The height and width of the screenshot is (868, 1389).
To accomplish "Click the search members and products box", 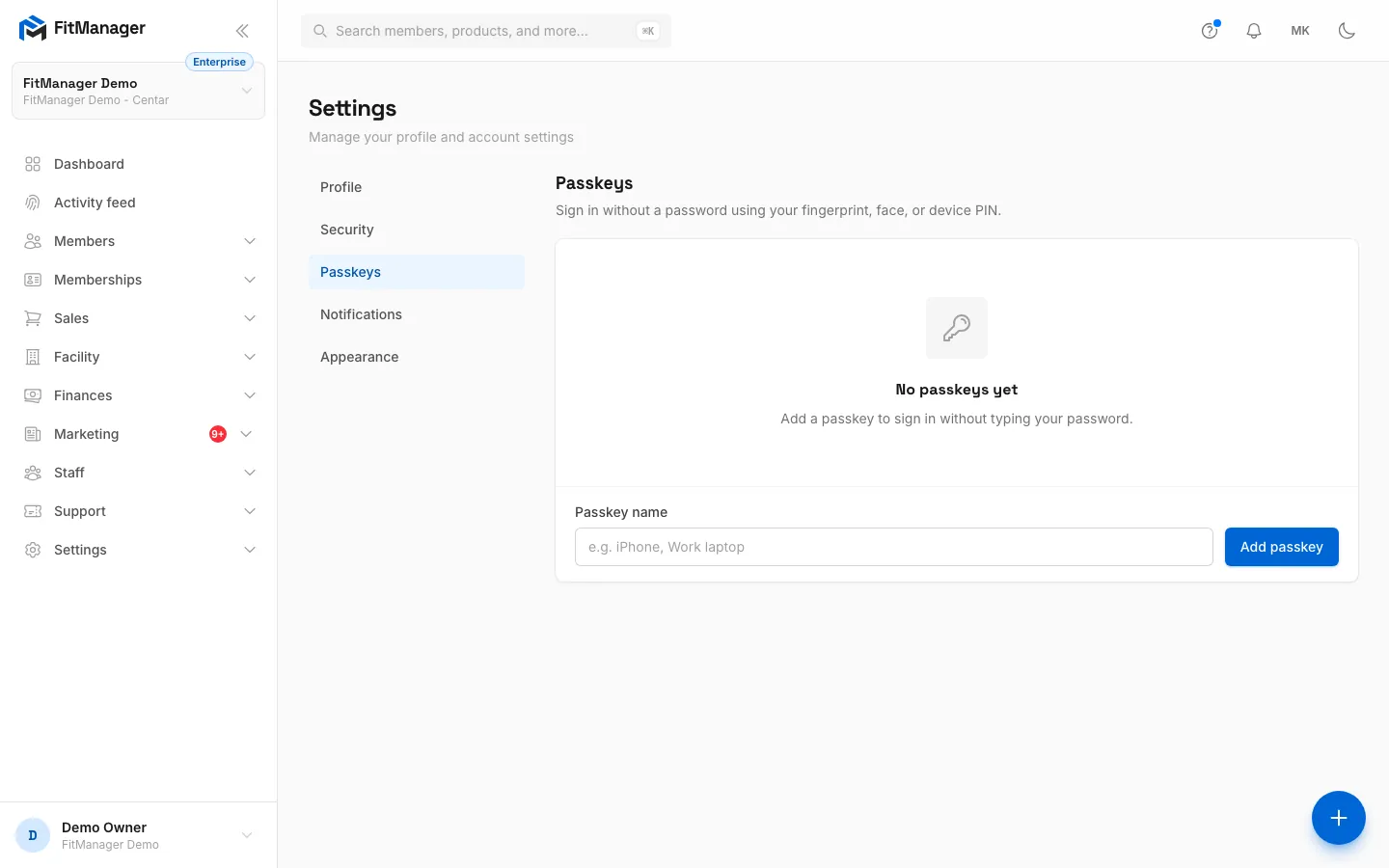I will (x=486, y=31).
